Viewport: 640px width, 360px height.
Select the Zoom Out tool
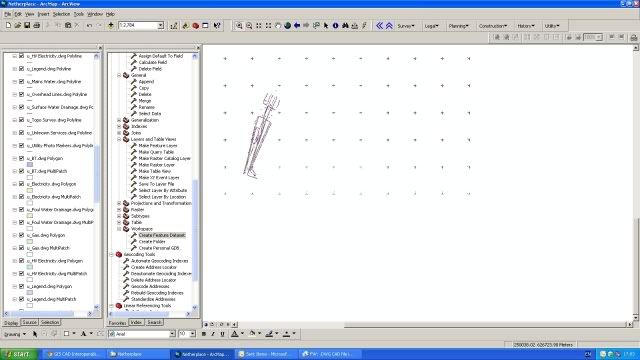point(249,26)
